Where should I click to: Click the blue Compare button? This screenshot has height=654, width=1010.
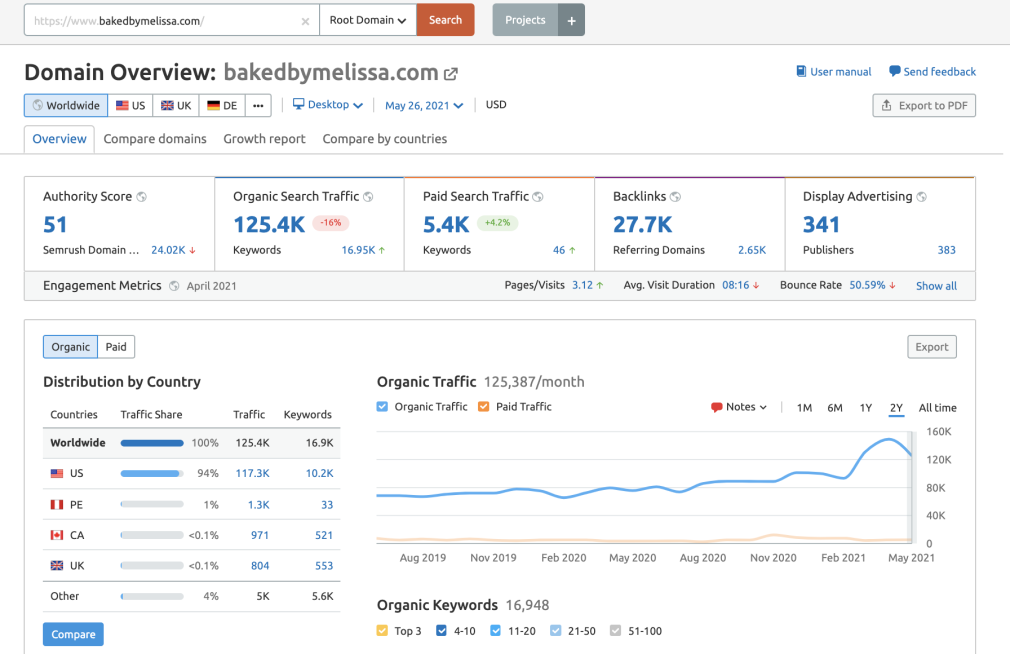(73, 635)
